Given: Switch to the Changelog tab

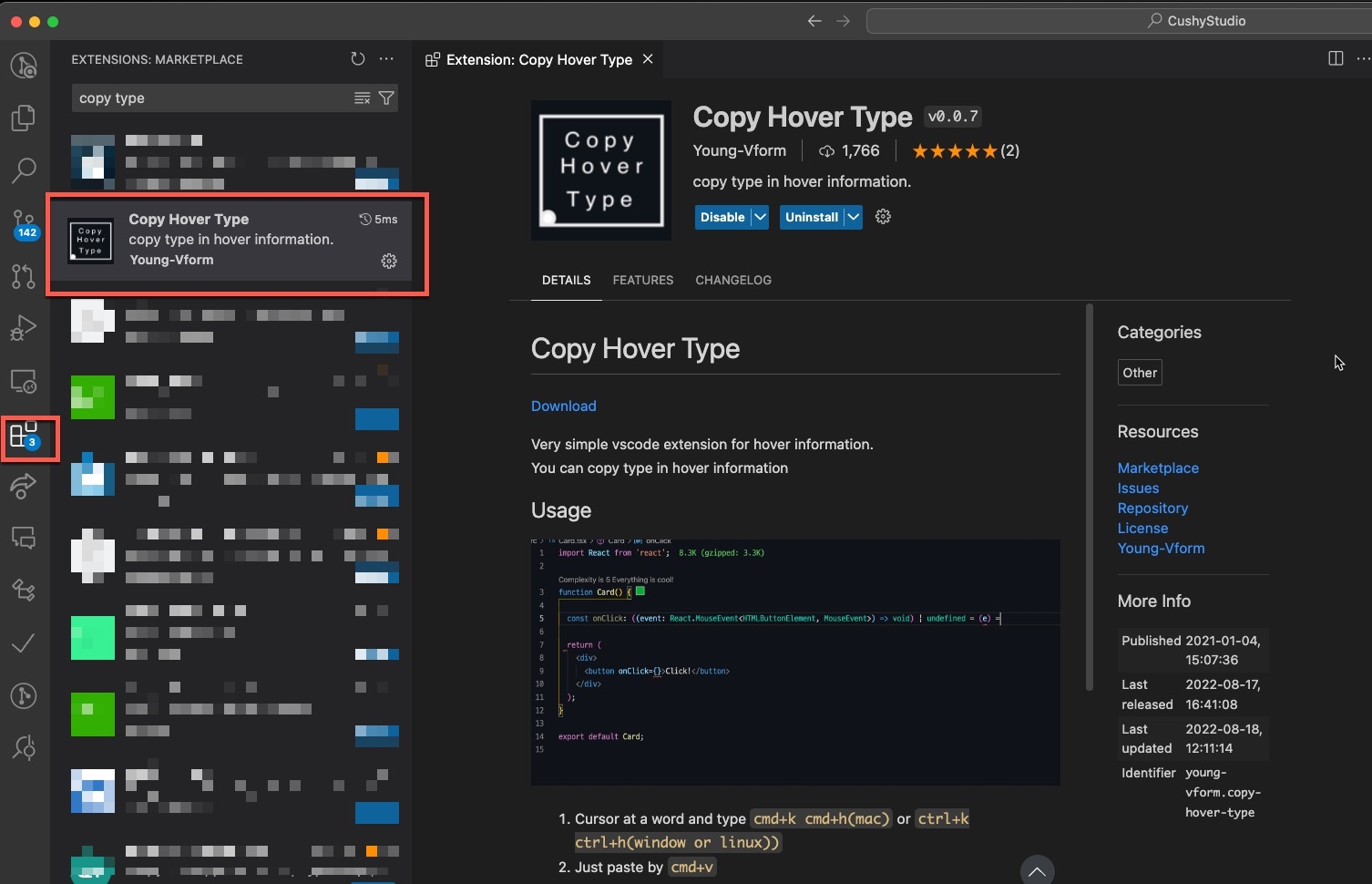Looking at the screenshot, I should click(732, 280).
